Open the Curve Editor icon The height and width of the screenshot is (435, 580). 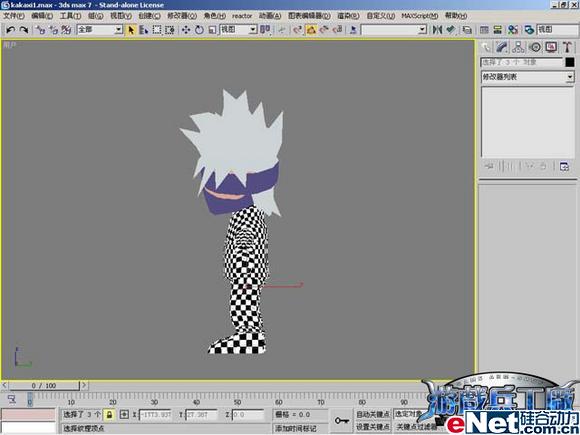coord(484,30)
